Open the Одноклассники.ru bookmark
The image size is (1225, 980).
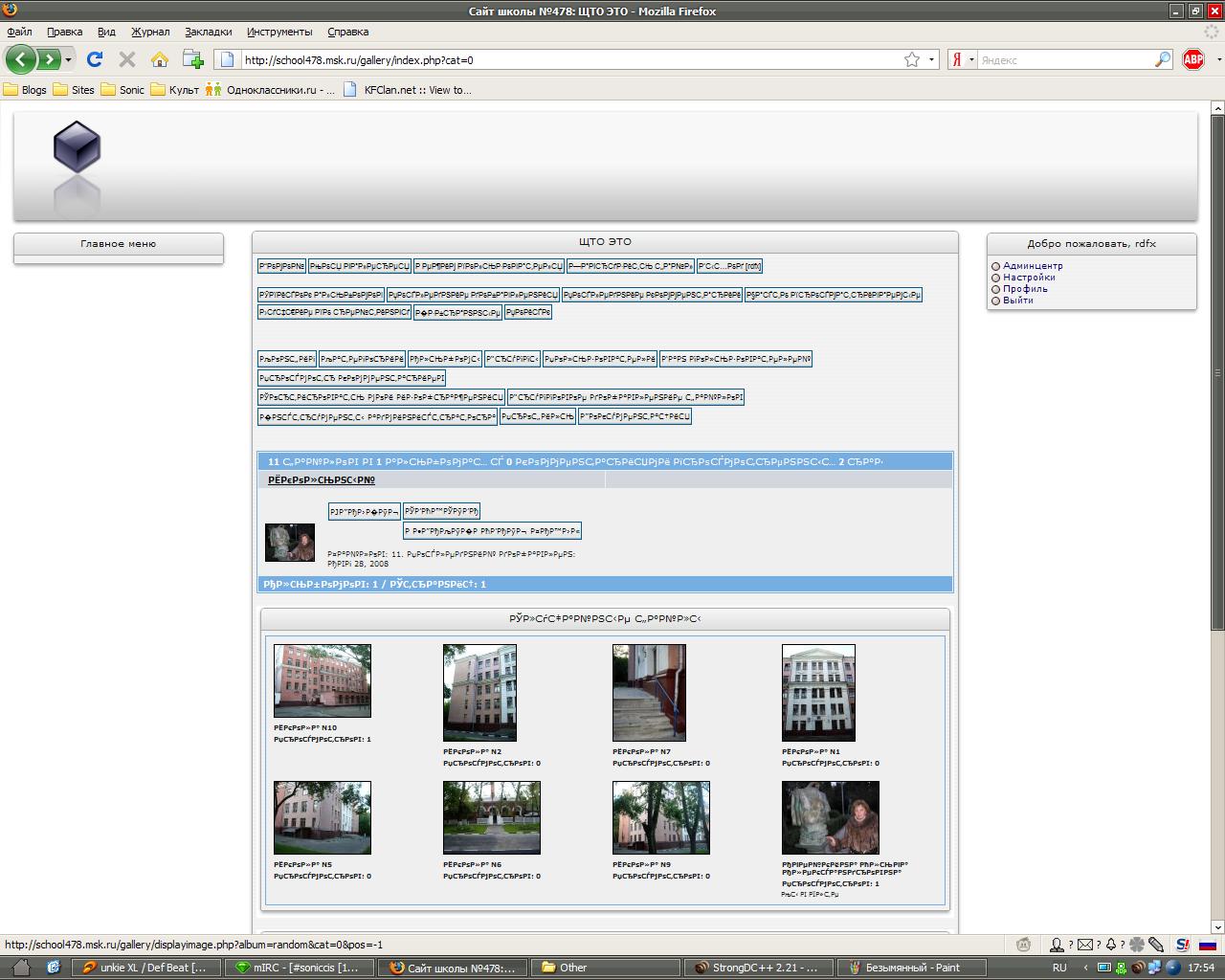(271, 90)
